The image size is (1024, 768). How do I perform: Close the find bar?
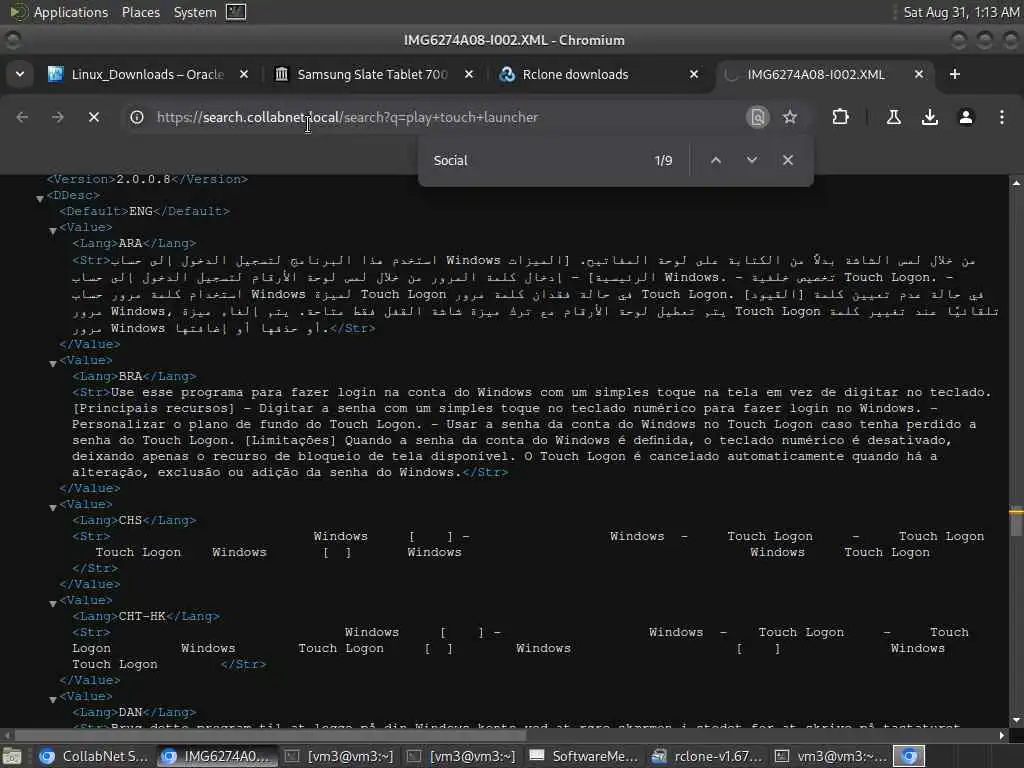[x=788, y=161]
